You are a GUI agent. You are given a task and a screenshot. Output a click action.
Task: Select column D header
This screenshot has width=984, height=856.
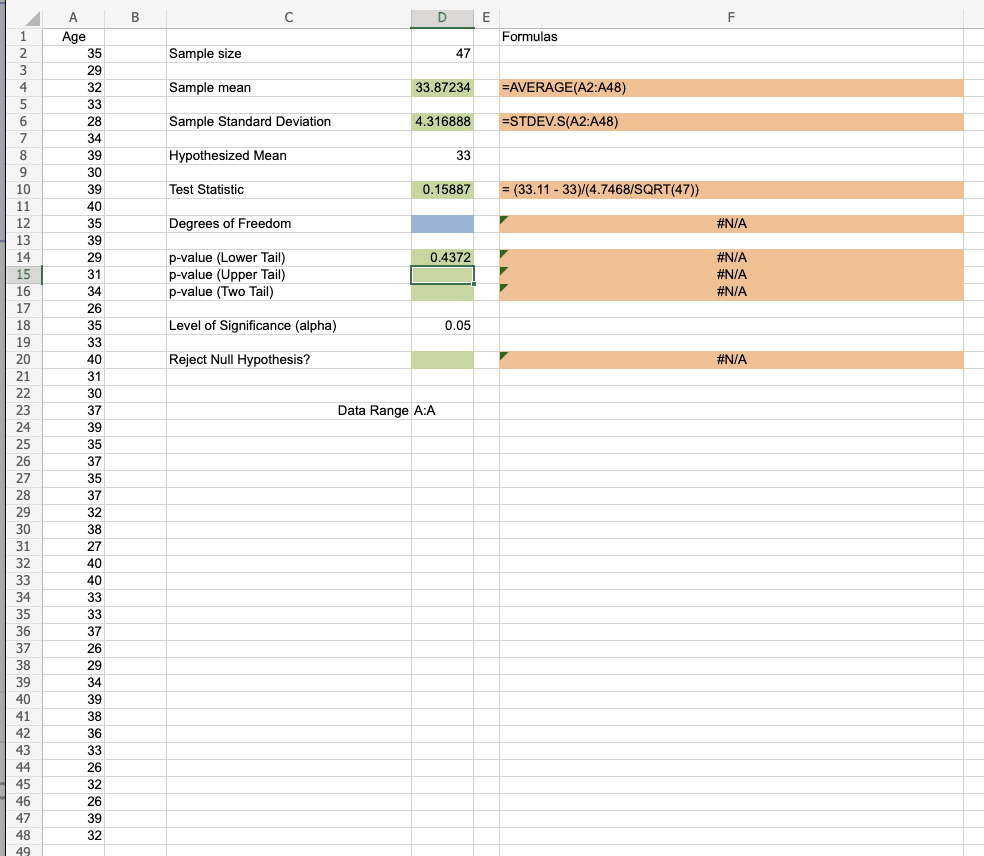click(x=442, y=18)
